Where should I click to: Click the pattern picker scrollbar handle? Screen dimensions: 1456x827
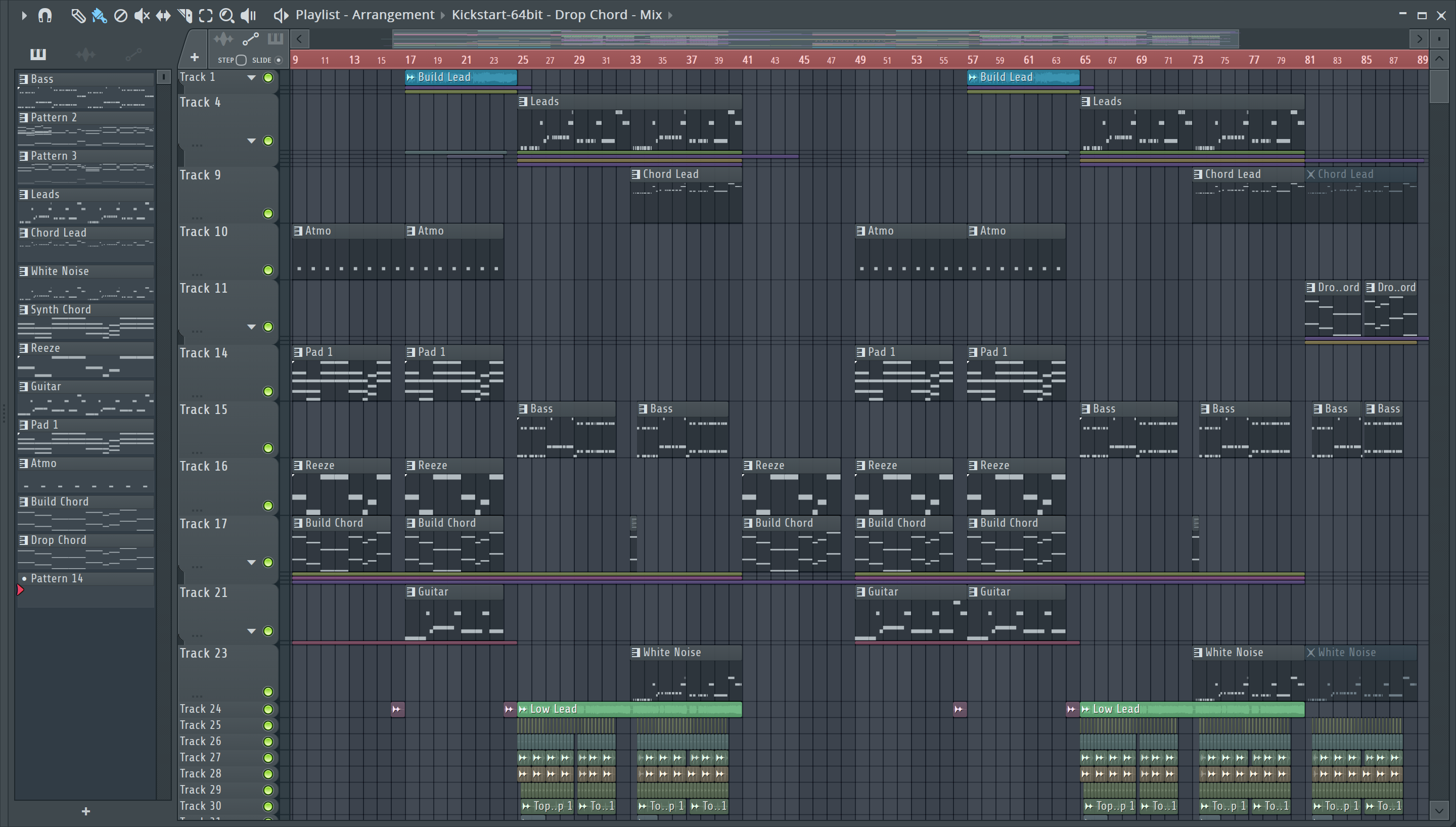coord(163,77)
